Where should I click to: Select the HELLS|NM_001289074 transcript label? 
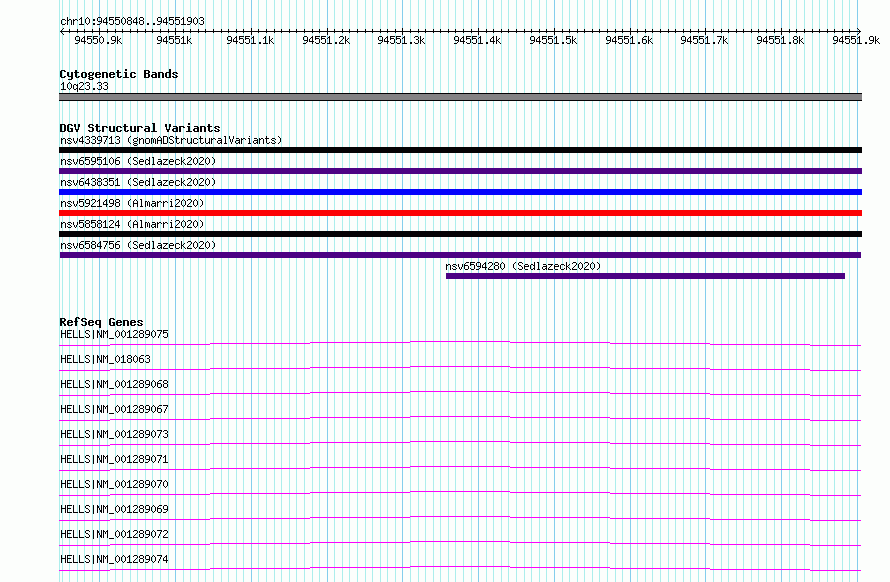(x=114, y=559)
